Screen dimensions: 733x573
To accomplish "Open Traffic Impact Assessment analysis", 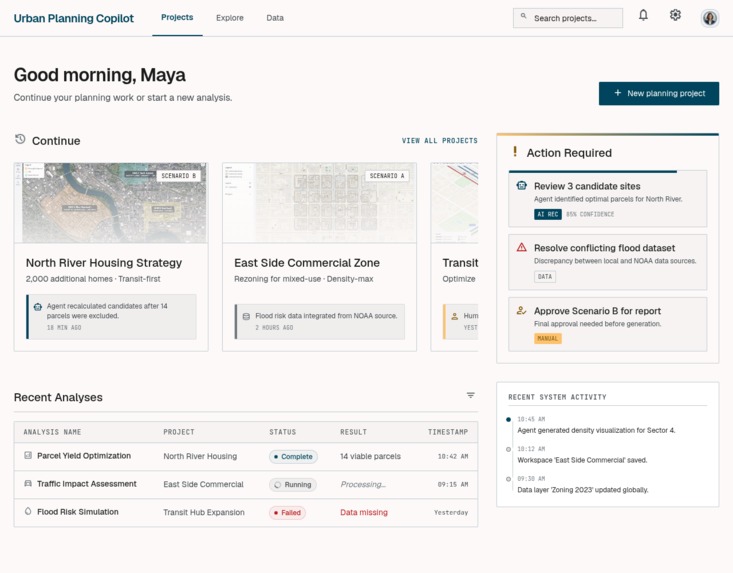I will 86,484.
